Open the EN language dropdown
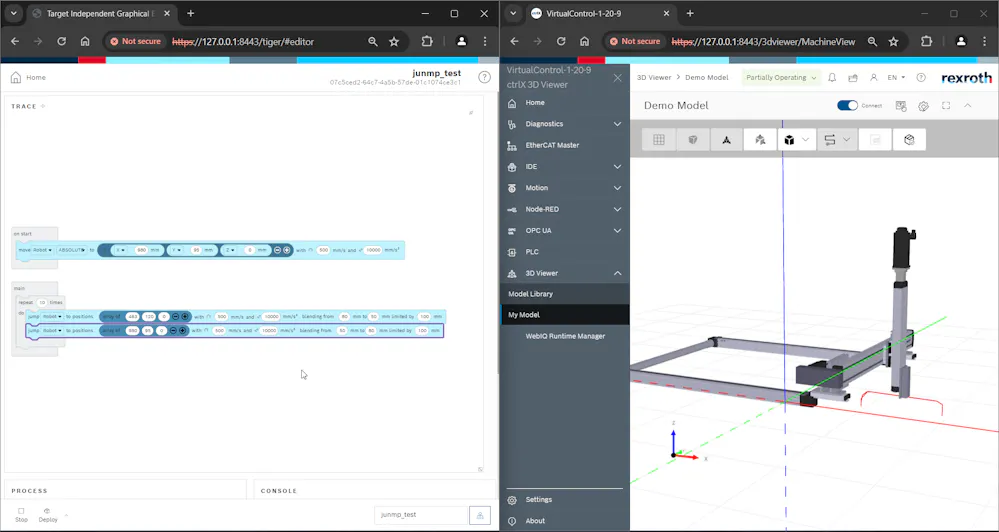 click(896, 77)
